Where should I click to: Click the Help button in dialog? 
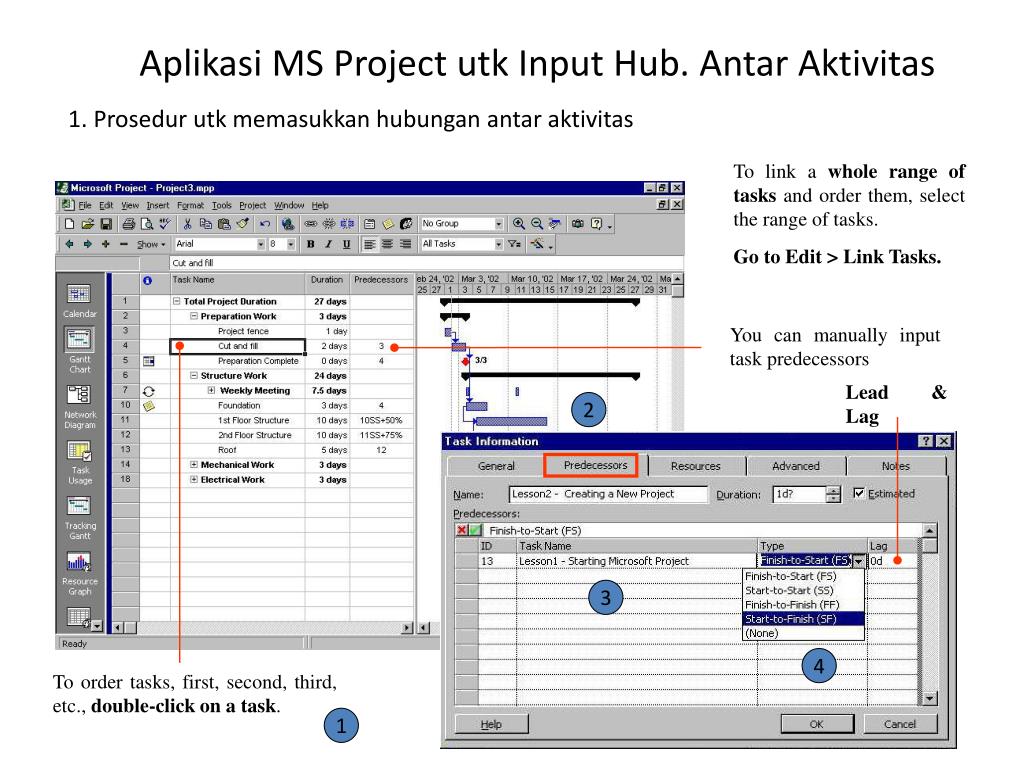tap(491, 724)
